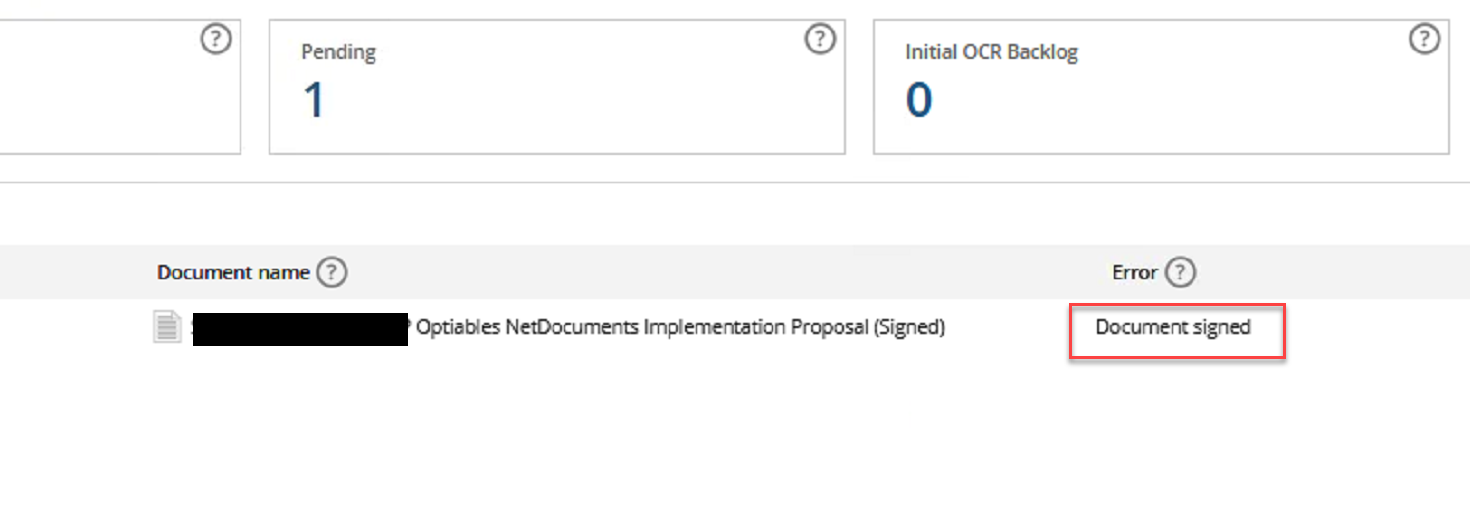Open the help icon next to Error header
The height and width of the screenshot is (506, 1470).
tap(1181, 272)
